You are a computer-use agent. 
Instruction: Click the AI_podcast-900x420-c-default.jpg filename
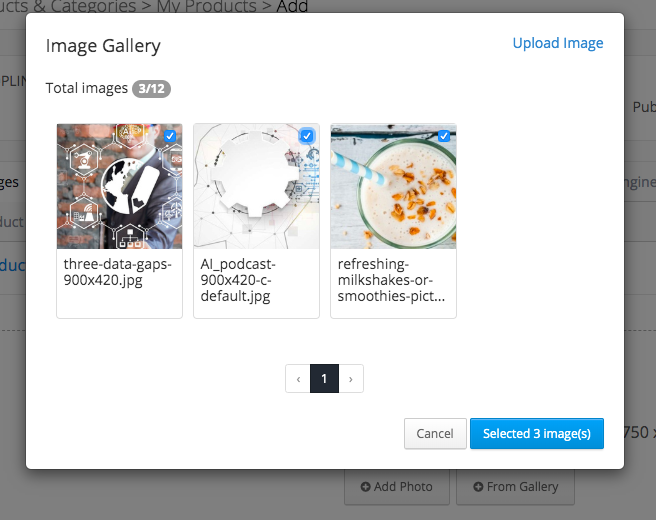[x=238, y=280]
